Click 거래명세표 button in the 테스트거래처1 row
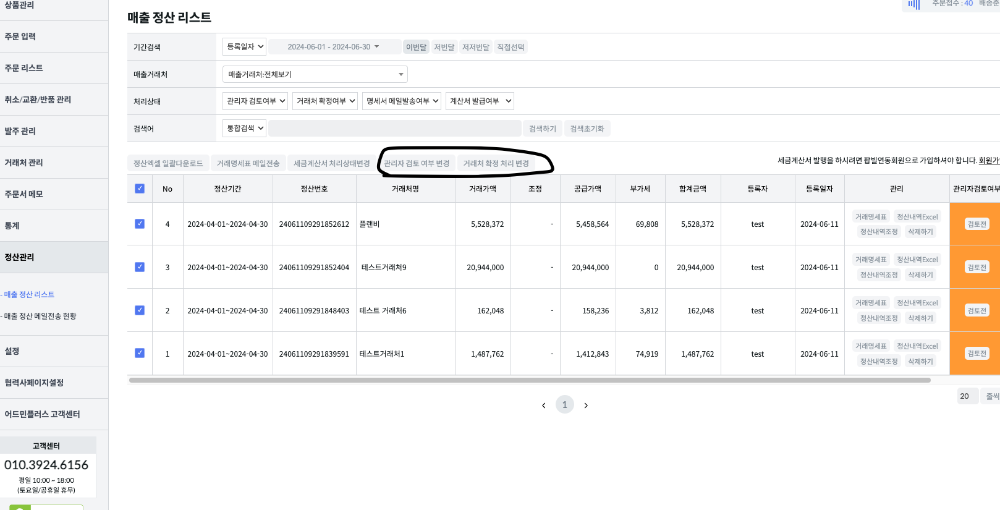Screen dimensions: 1000x510 pyautogui.click(x=871, y=346)
